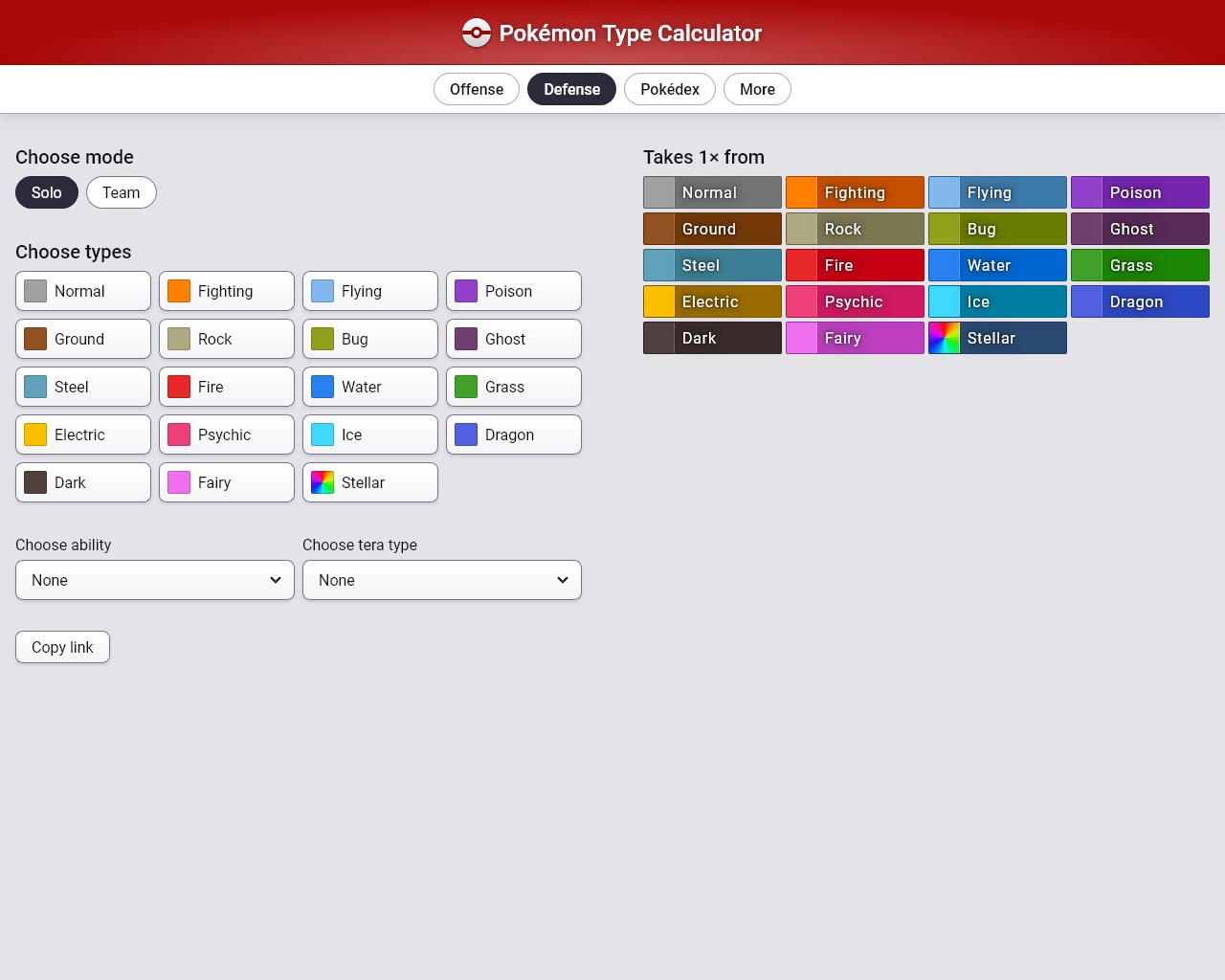Click the orange Fighting type icon
This screenshot has height=980, width=1225.
[179, 291]
